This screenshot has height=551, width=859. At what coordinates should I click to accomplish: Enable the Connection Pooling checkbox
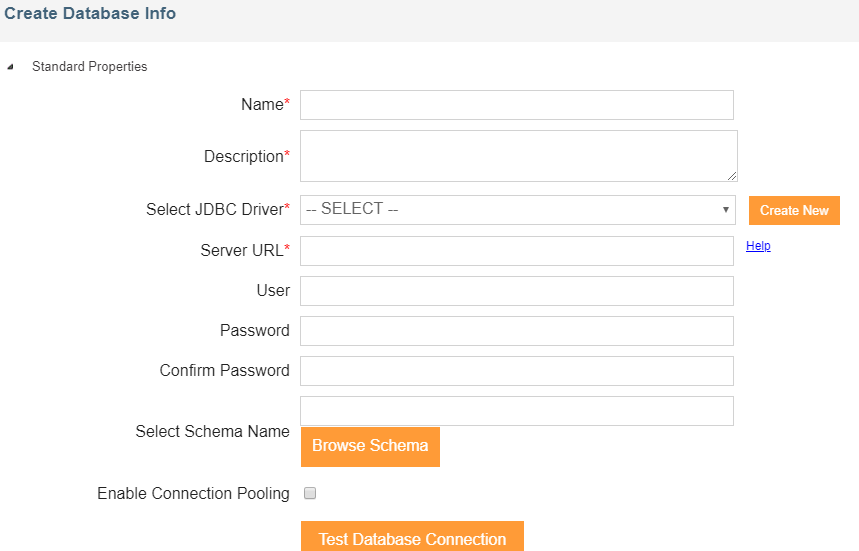(310, 493)
